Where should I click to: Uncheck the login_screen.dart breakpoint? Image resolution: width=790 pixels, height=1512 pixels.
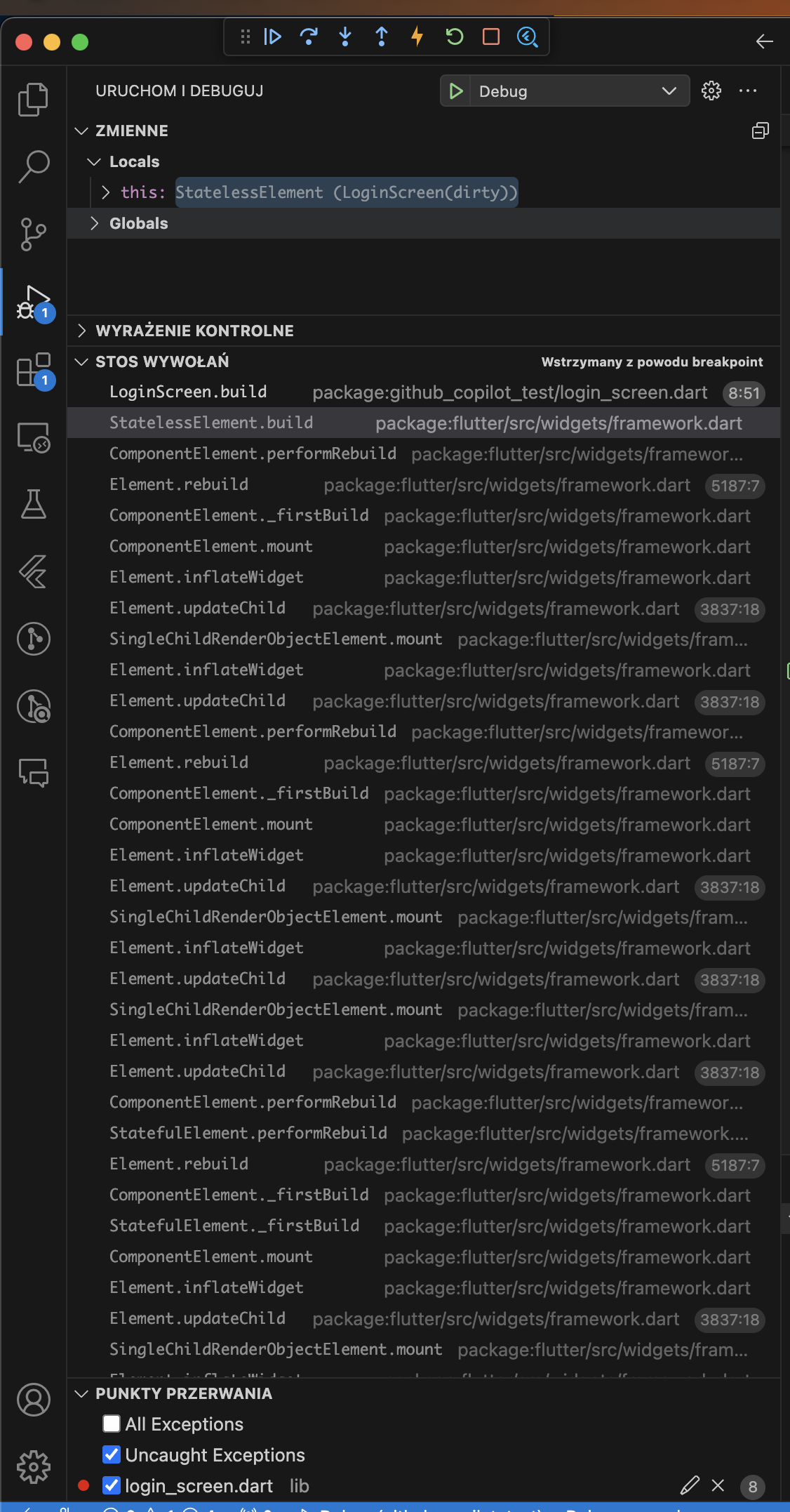(112, 1485)
